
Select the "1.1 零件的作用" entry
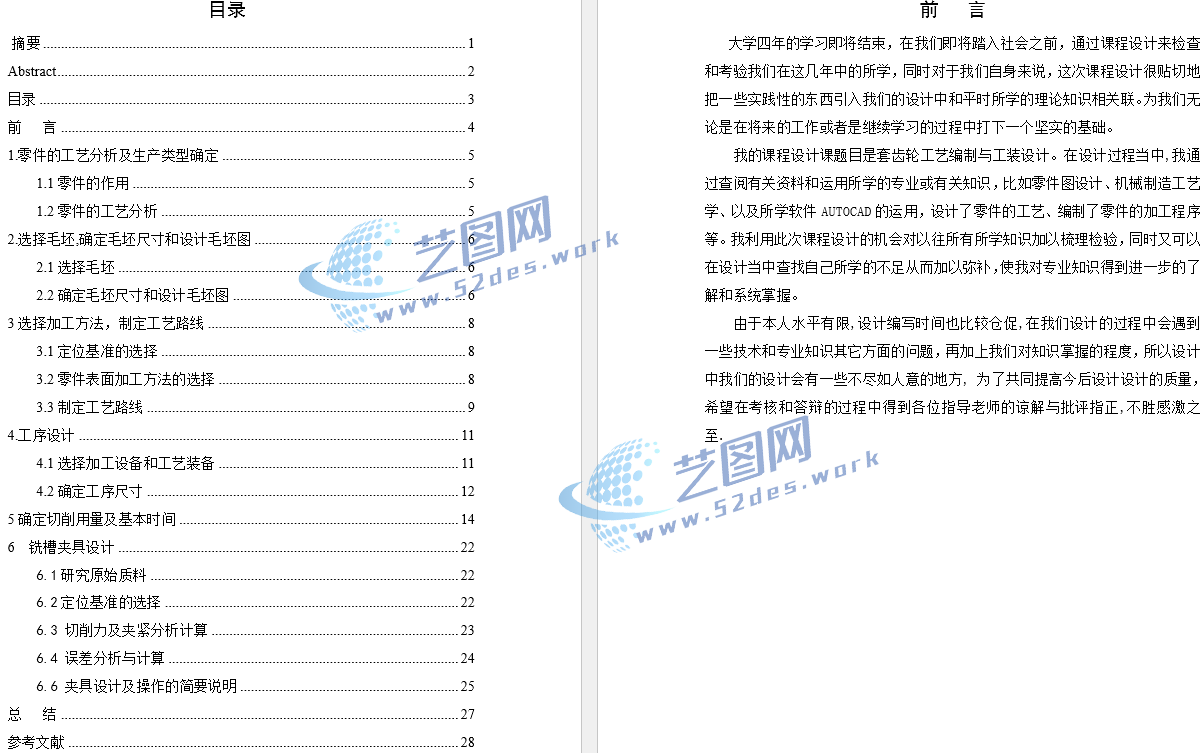coord(255,184)
